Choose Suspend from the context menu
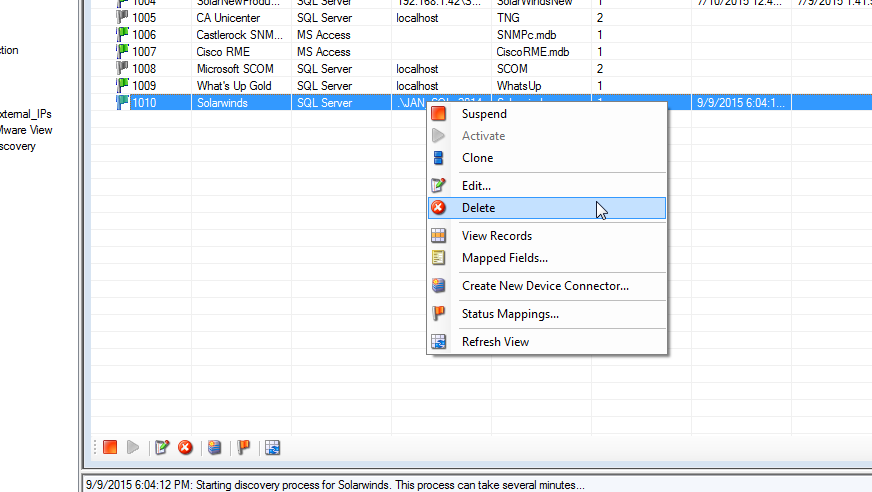Image resolution: width=872 pixels, height=492 pixels. (x=484, y=114)
